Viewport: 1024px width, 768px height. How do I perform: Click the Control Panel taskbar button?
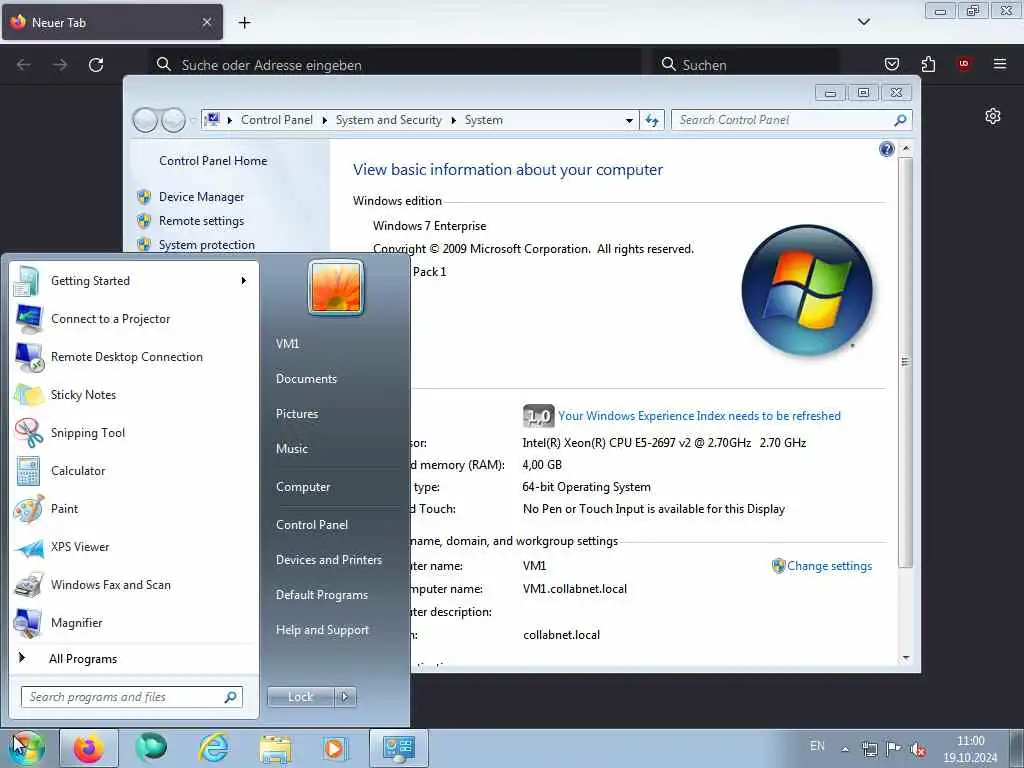point(399,748)
